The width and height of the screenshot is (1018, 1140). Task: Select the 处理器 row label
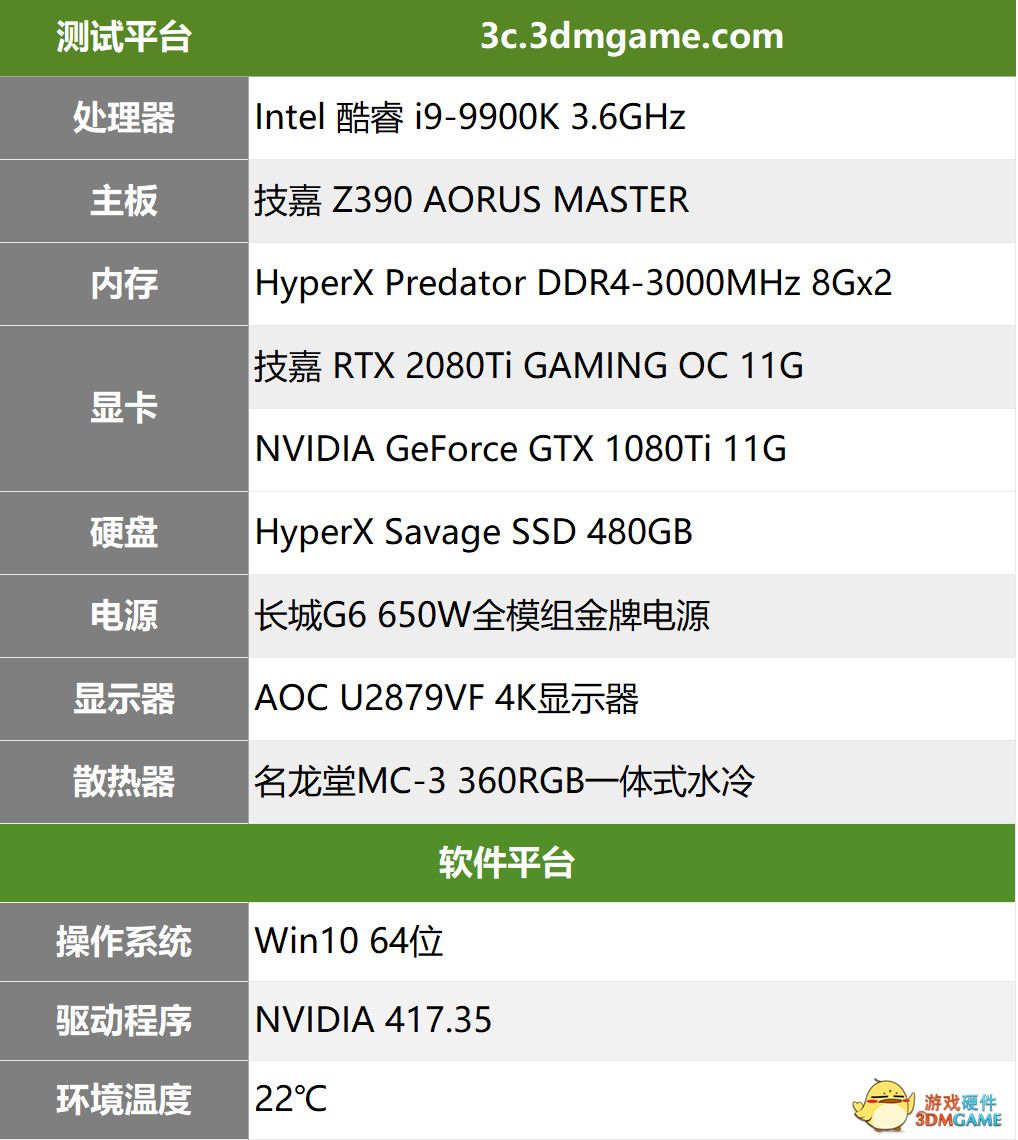[124, 118]
